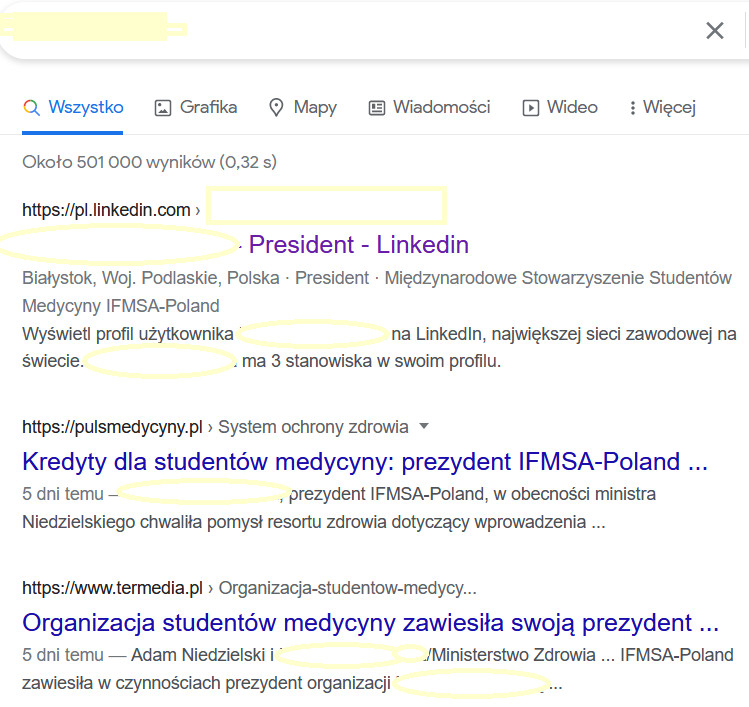Click the pl.linkedin.com URL
Viewport: 749px width, 707px height.
(106, 210)
